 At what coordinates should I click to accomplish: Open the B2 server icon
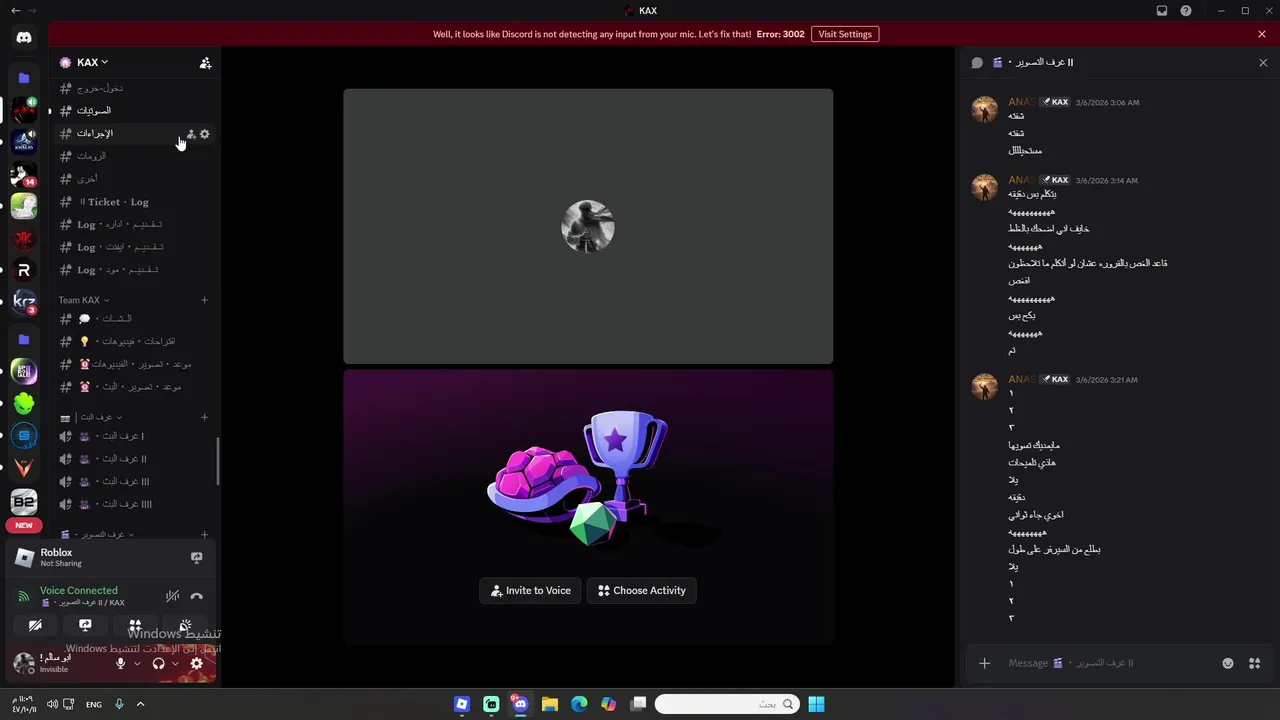coord(24,502)
